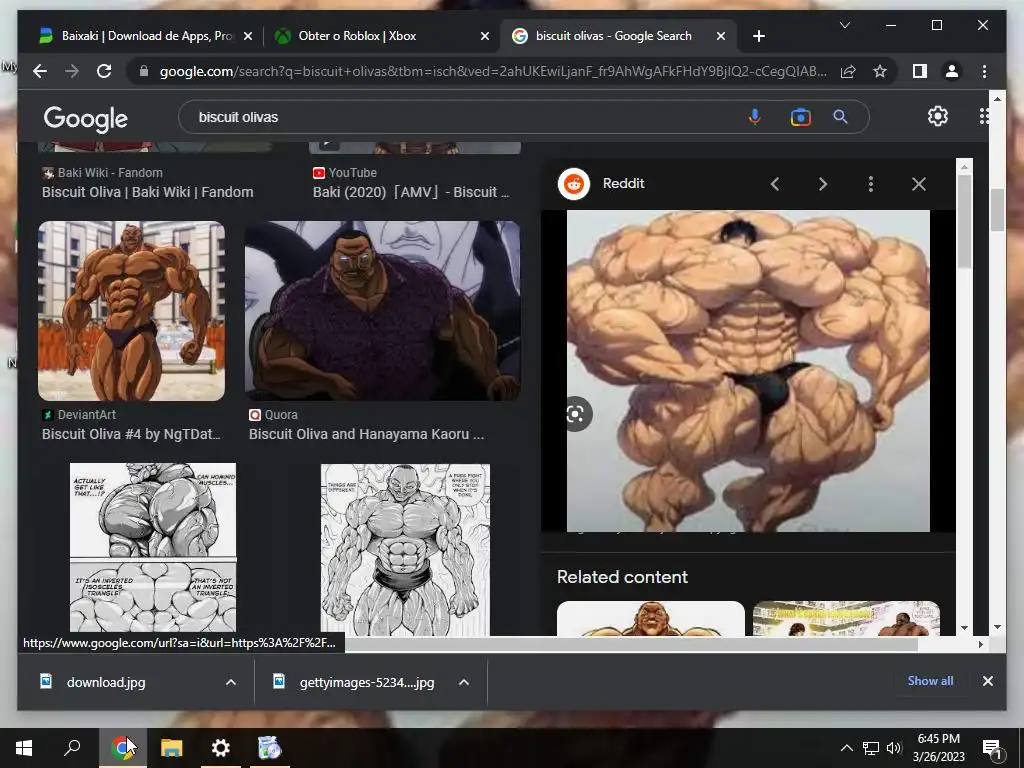Image resolution: width=1024 pixels, height=768 pixels.
Task: Open Biscuit Oliva #4 DeviantArt link
Action: [x=131, y=434]
